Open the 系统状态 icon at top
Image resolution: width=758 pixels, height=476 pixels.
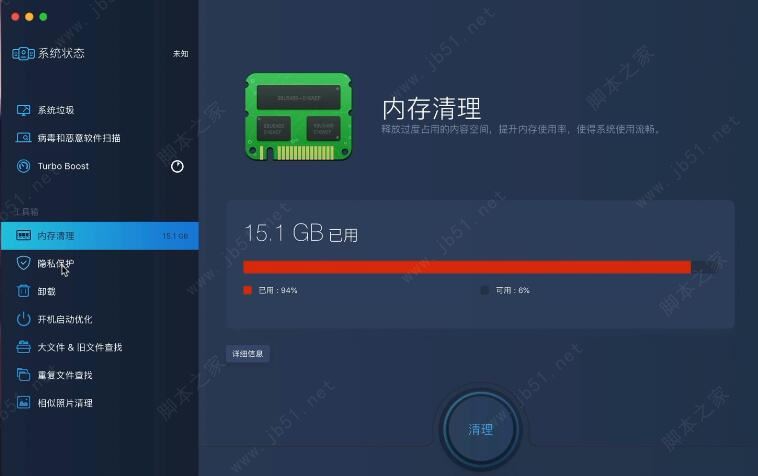23,53
